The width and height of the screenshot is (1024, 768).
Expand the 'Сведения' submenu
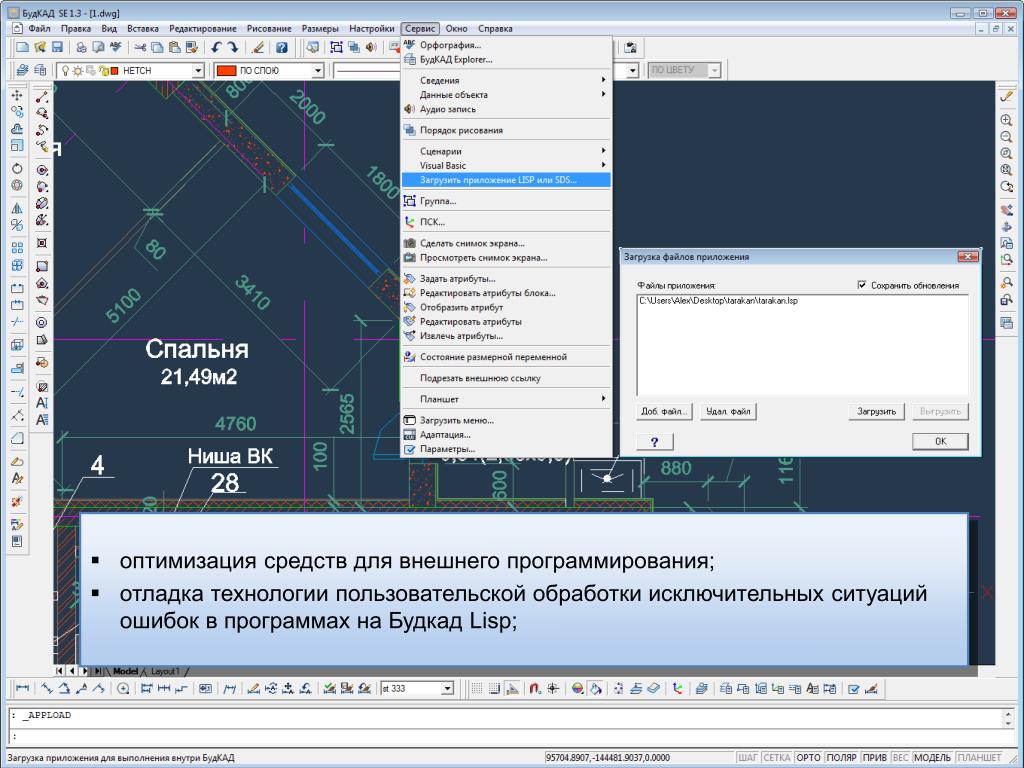tap(506, 80)
